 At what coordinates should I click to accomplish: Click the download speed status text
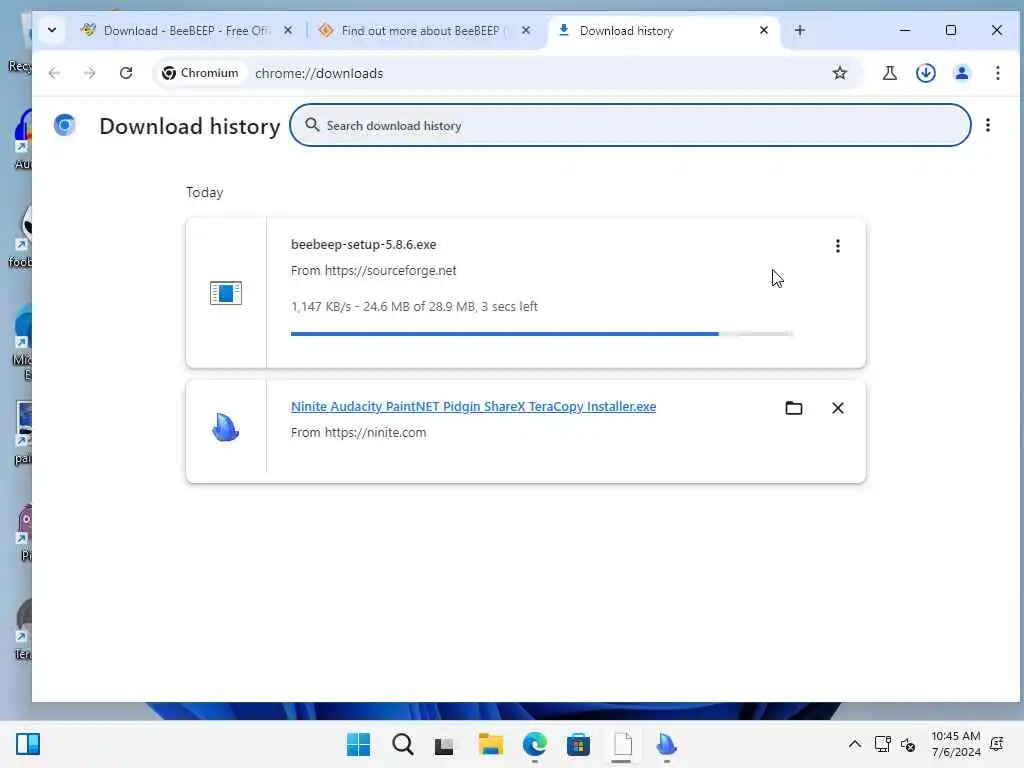tap(414, 306)
